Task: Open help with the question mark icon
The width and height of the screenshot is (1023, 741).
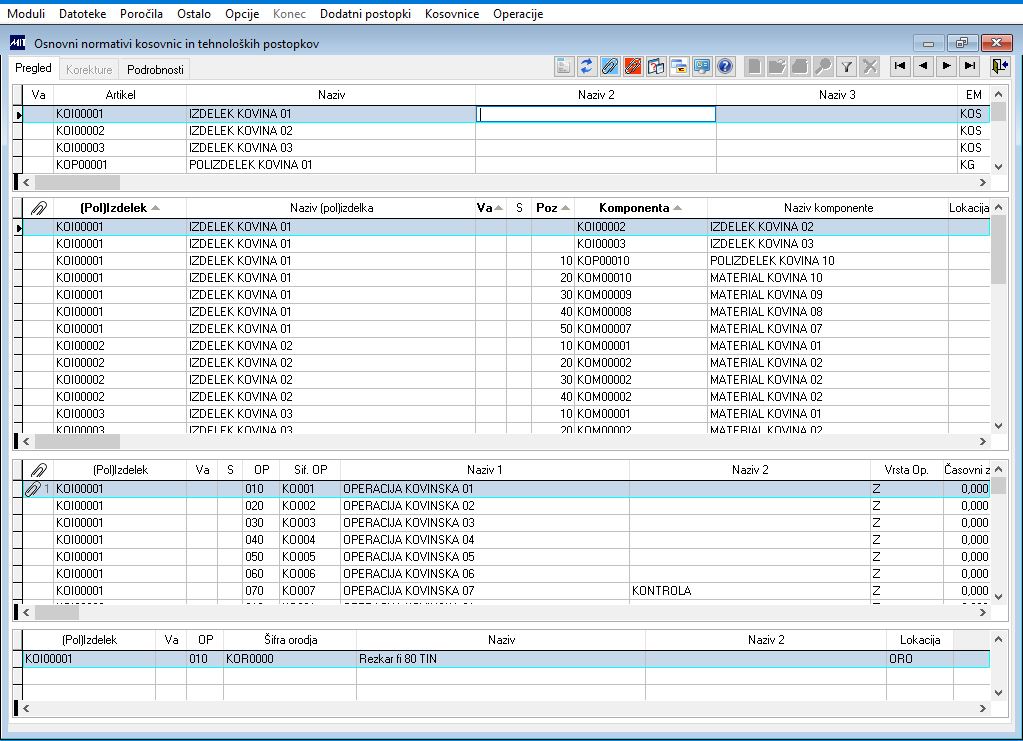Action: (725, 66)
